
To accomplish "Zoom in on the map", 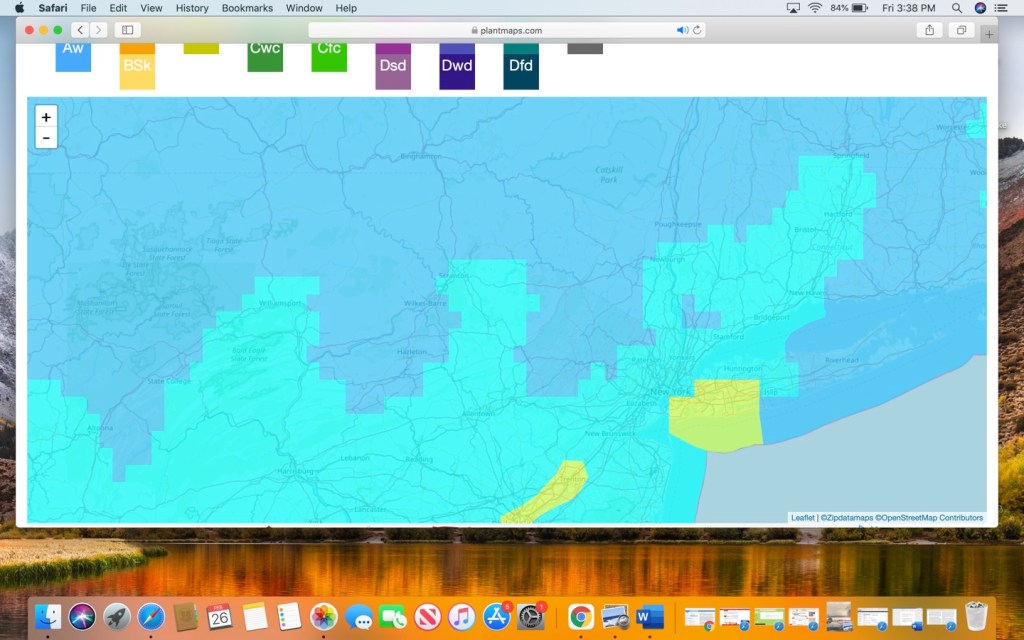I will coord(46,117).
